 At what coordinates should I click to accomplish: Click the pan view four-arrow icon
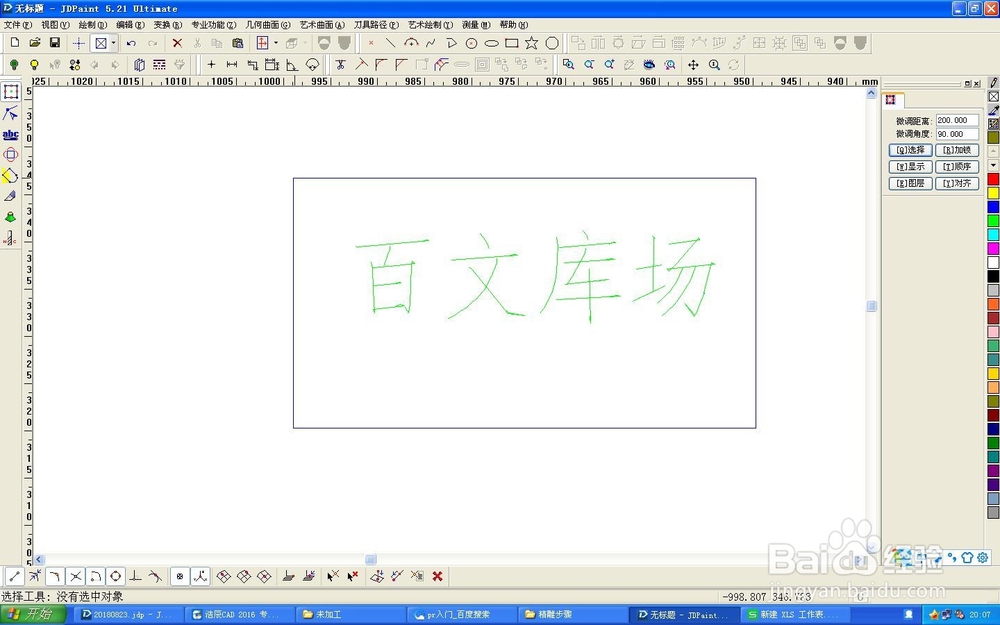point(693,64)
